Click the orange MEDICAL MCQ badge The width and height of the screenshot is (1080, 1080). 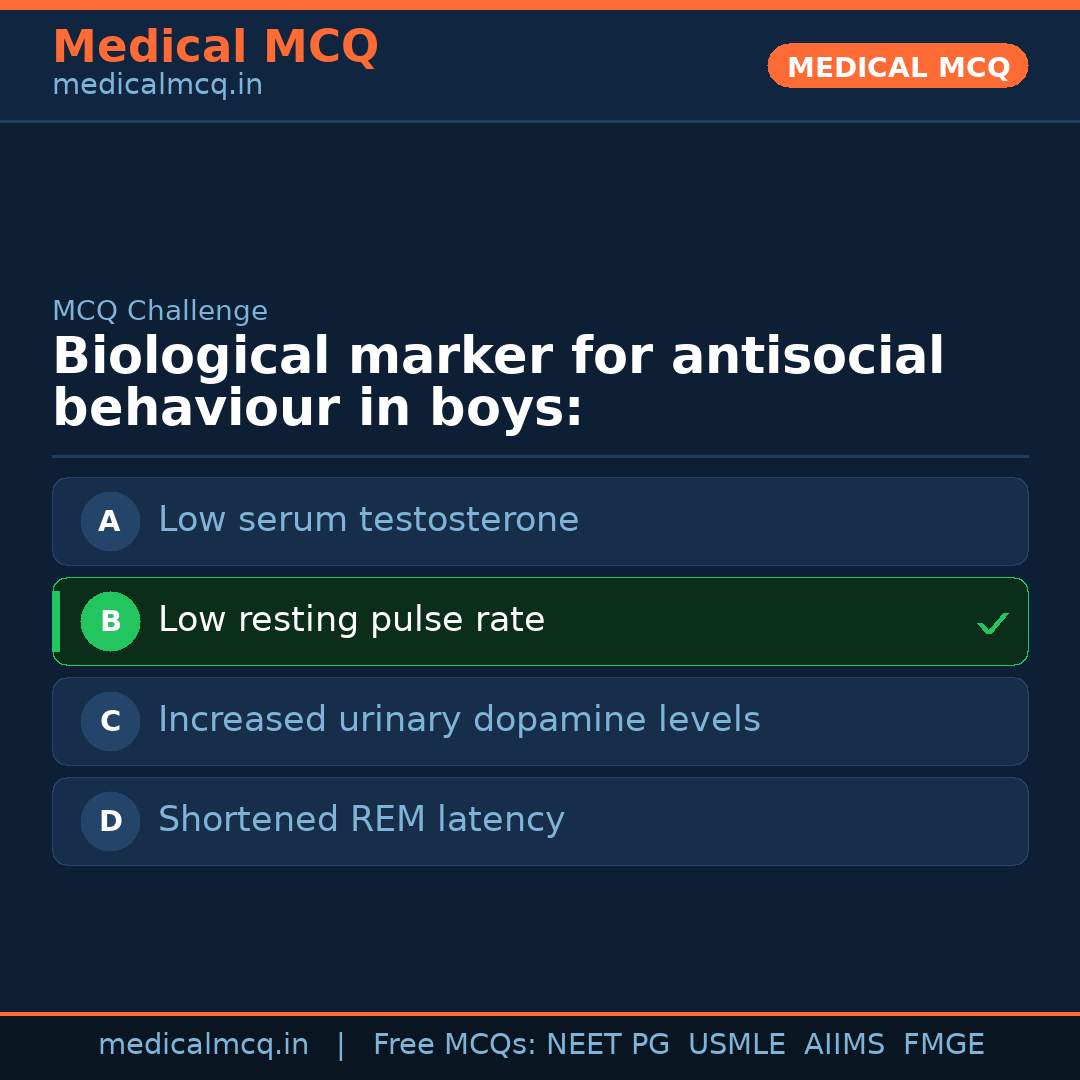[897, 67]
